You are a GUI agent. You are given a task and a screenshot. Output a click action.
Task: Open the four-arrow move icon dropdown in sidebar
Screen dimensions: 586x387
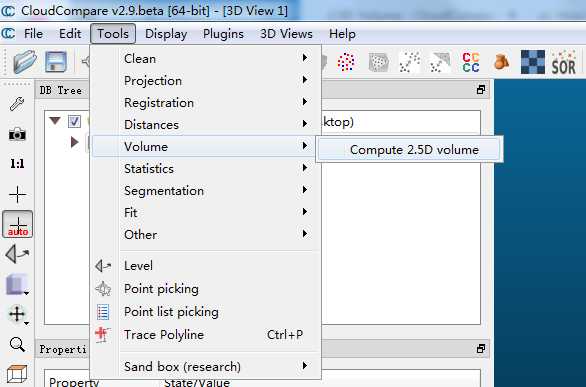[18, 315]
